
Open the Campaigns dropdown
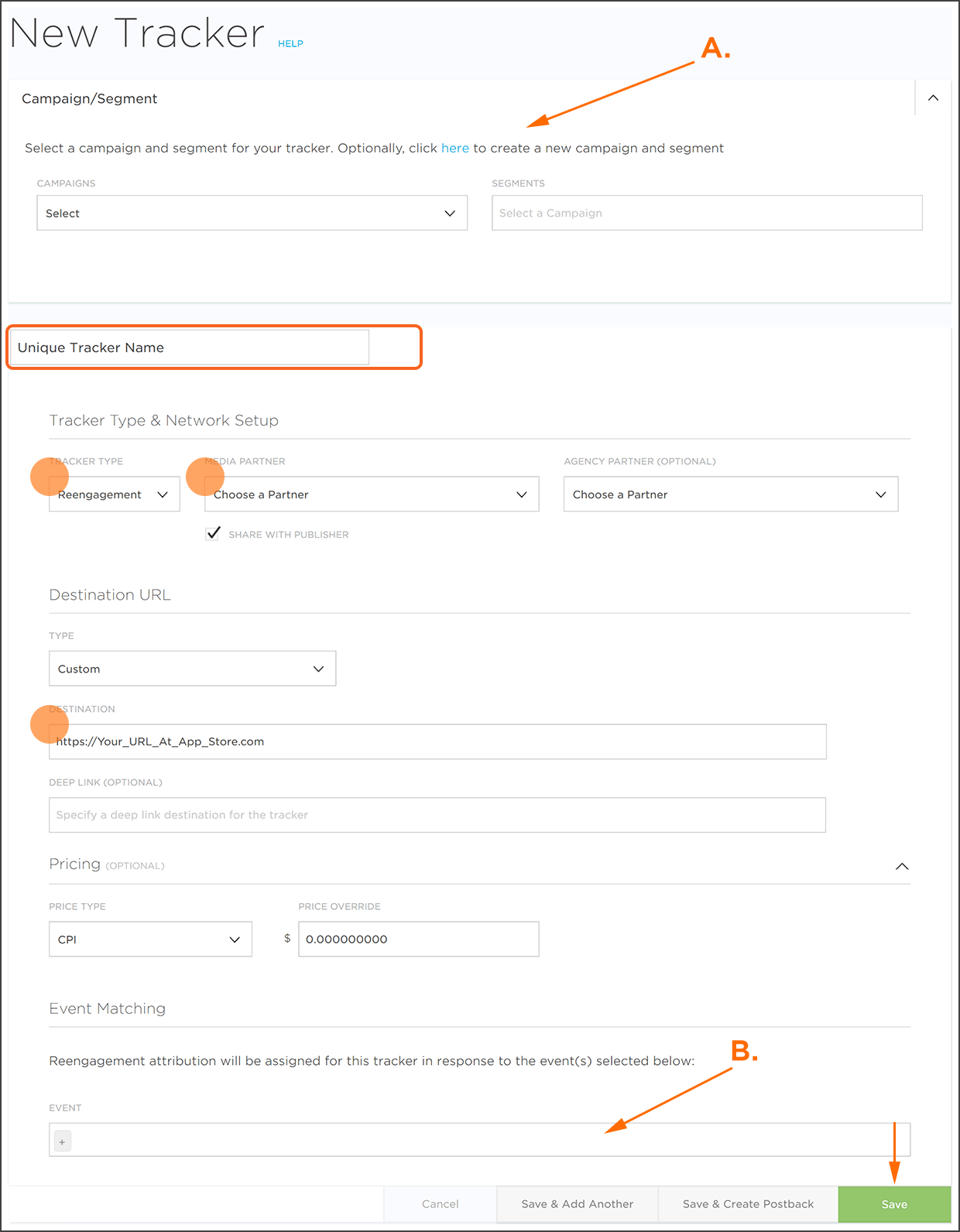[252, 213]
